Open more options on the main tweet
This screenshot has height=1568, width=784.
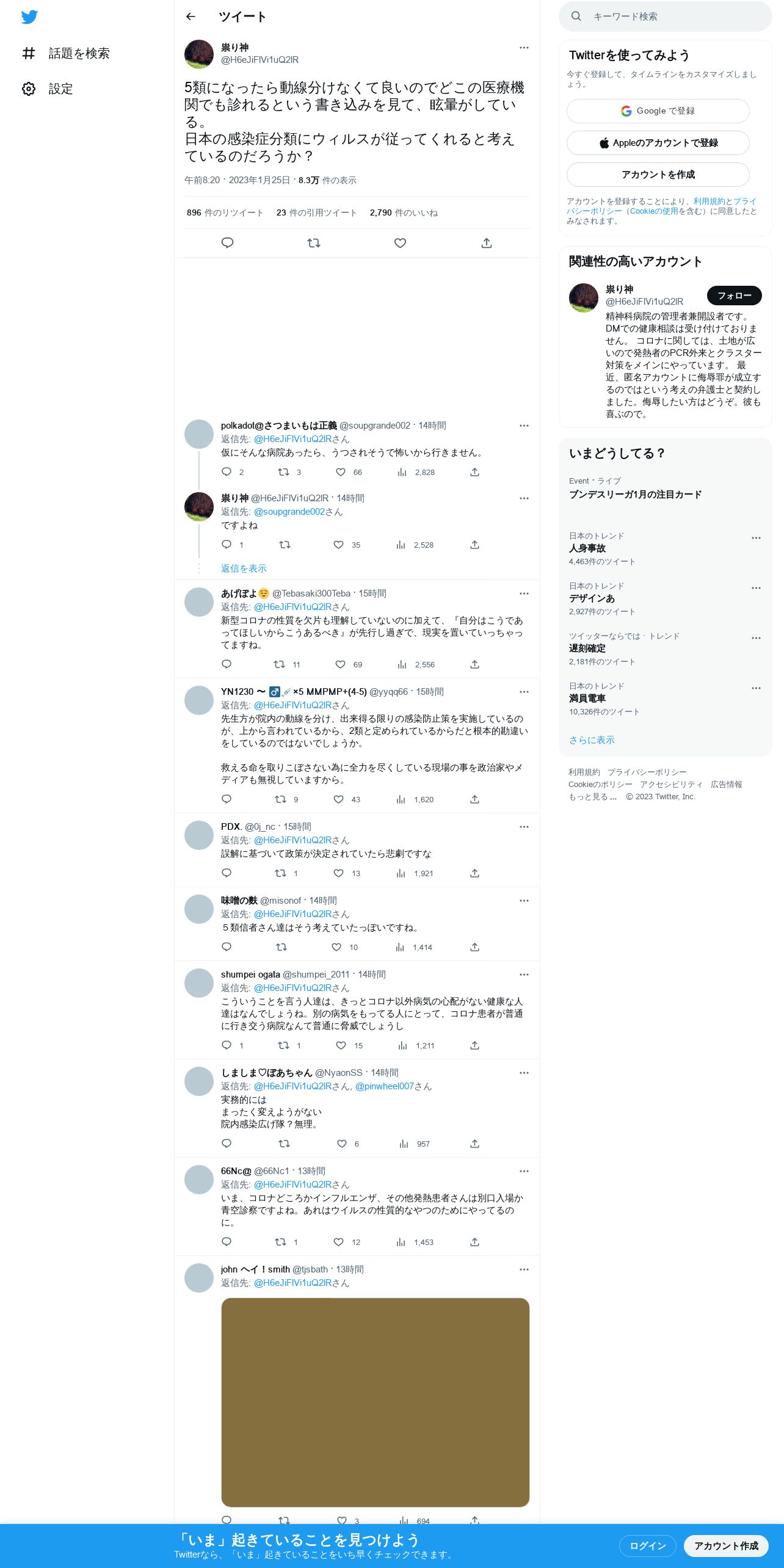click(x=524, y=48)
